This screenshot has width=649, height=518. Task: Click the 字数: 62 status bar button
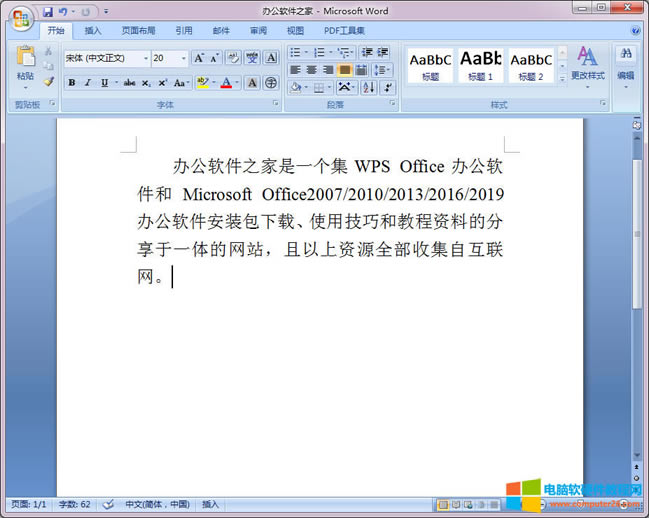(x=74, y=505)
